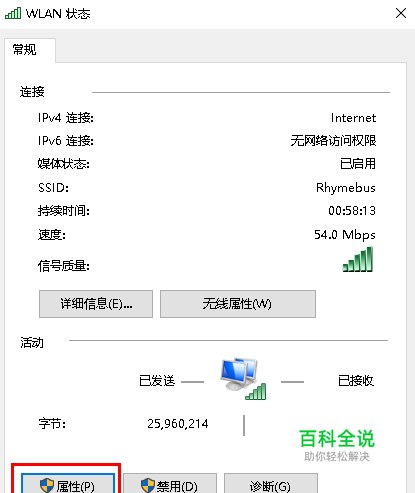Click the shield icon on 禁用(D)
415x493 pixels.
148,485
